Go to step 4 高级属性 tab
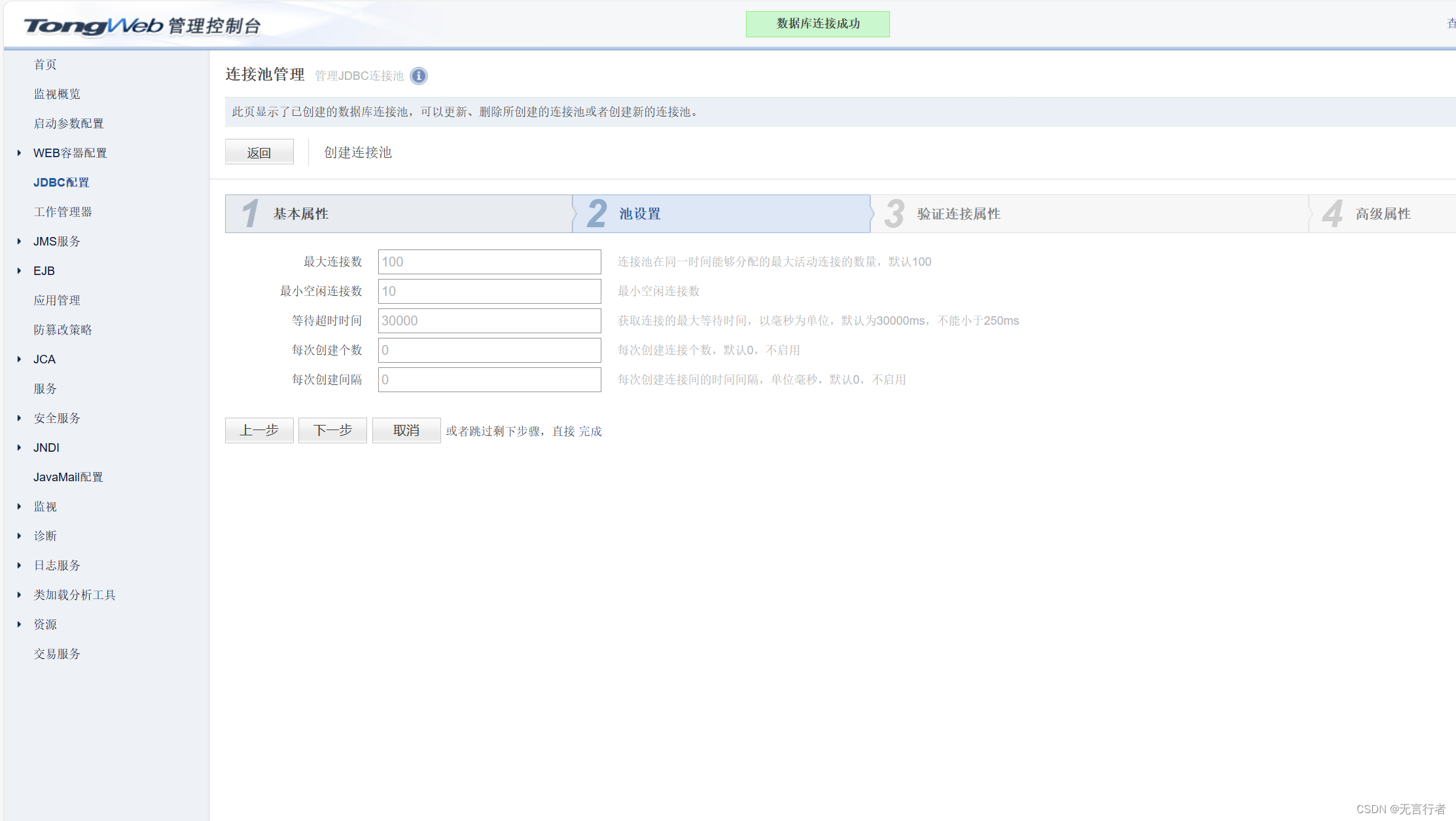1456x821 pixels. (1382, 213)
